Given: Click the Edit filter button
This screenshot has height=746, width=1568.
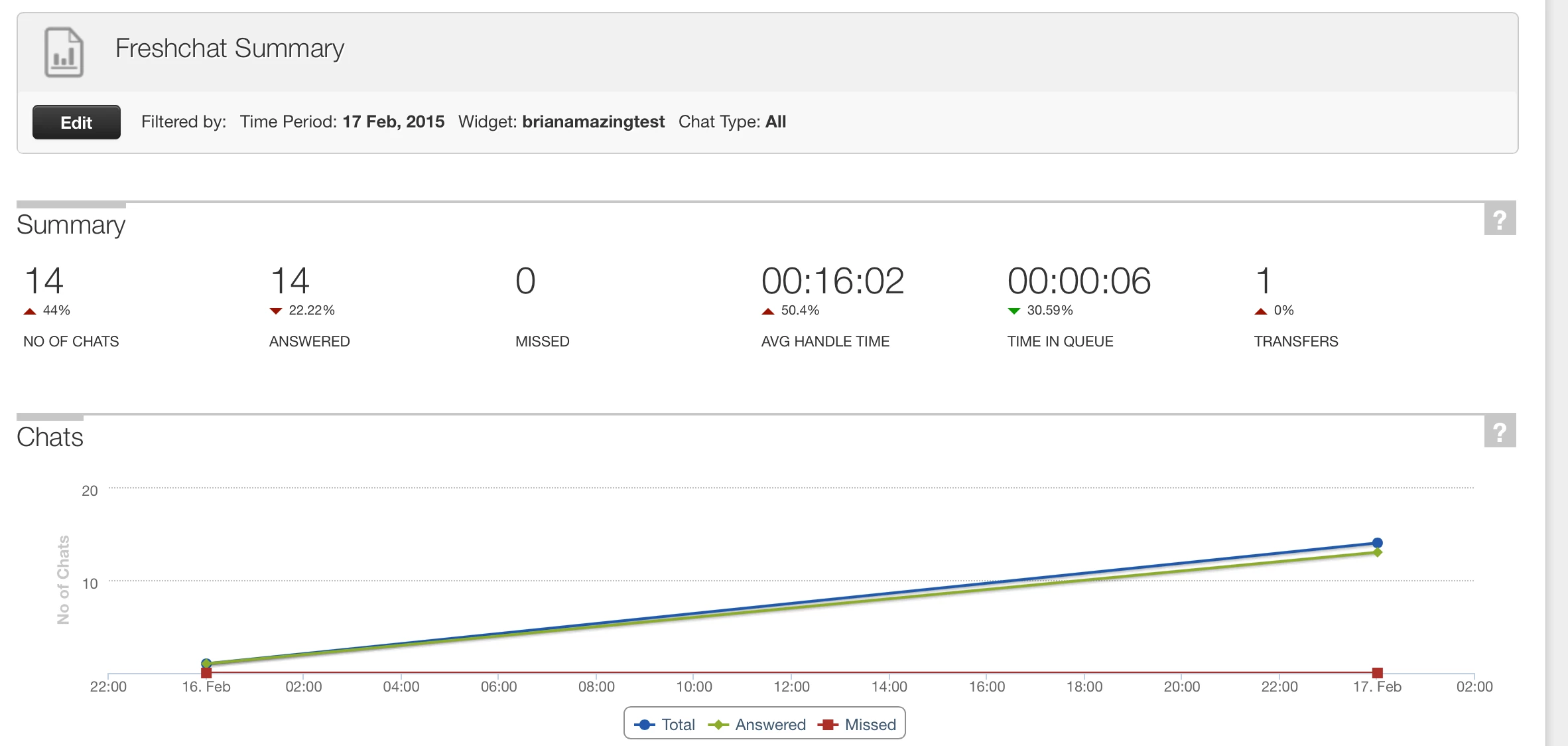Looking at the screenshot, I should point(76,122).
